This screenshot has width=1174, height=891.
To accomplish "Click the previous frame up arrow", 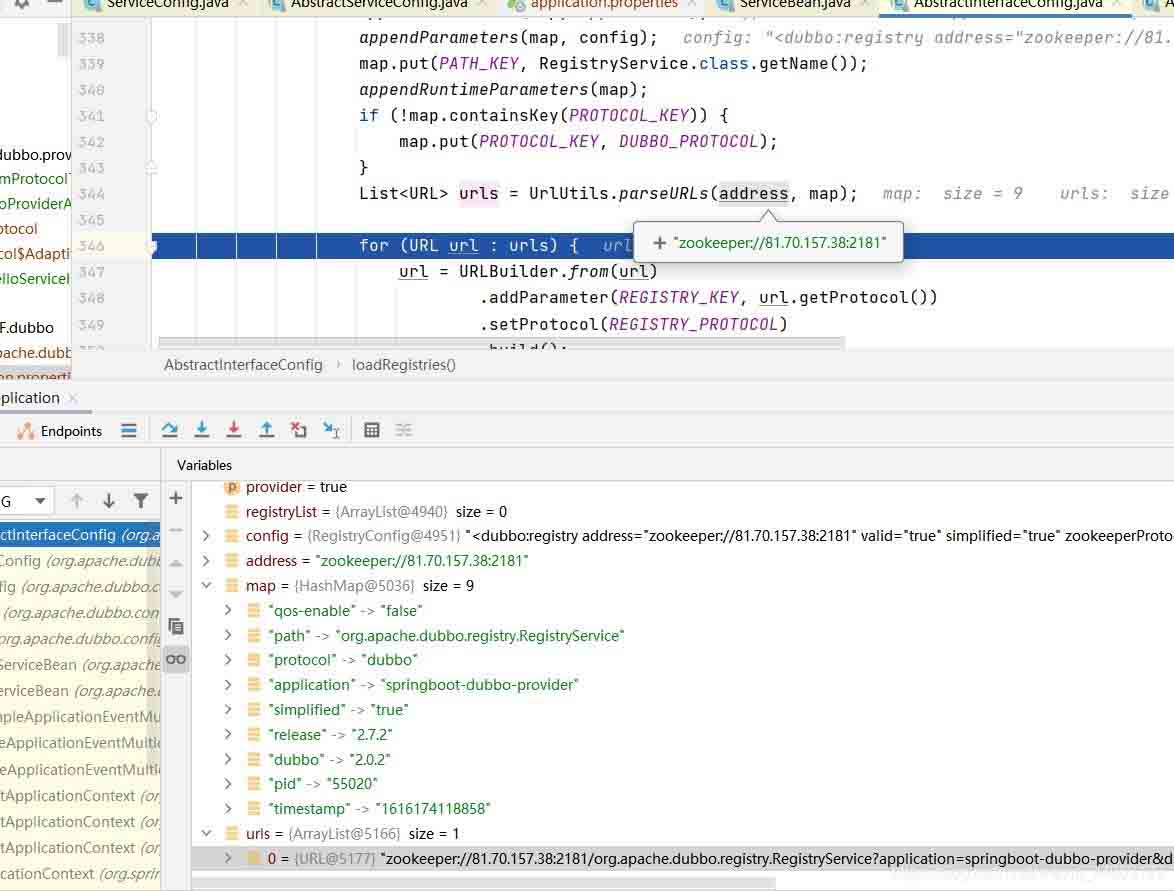I will (76, 501).
